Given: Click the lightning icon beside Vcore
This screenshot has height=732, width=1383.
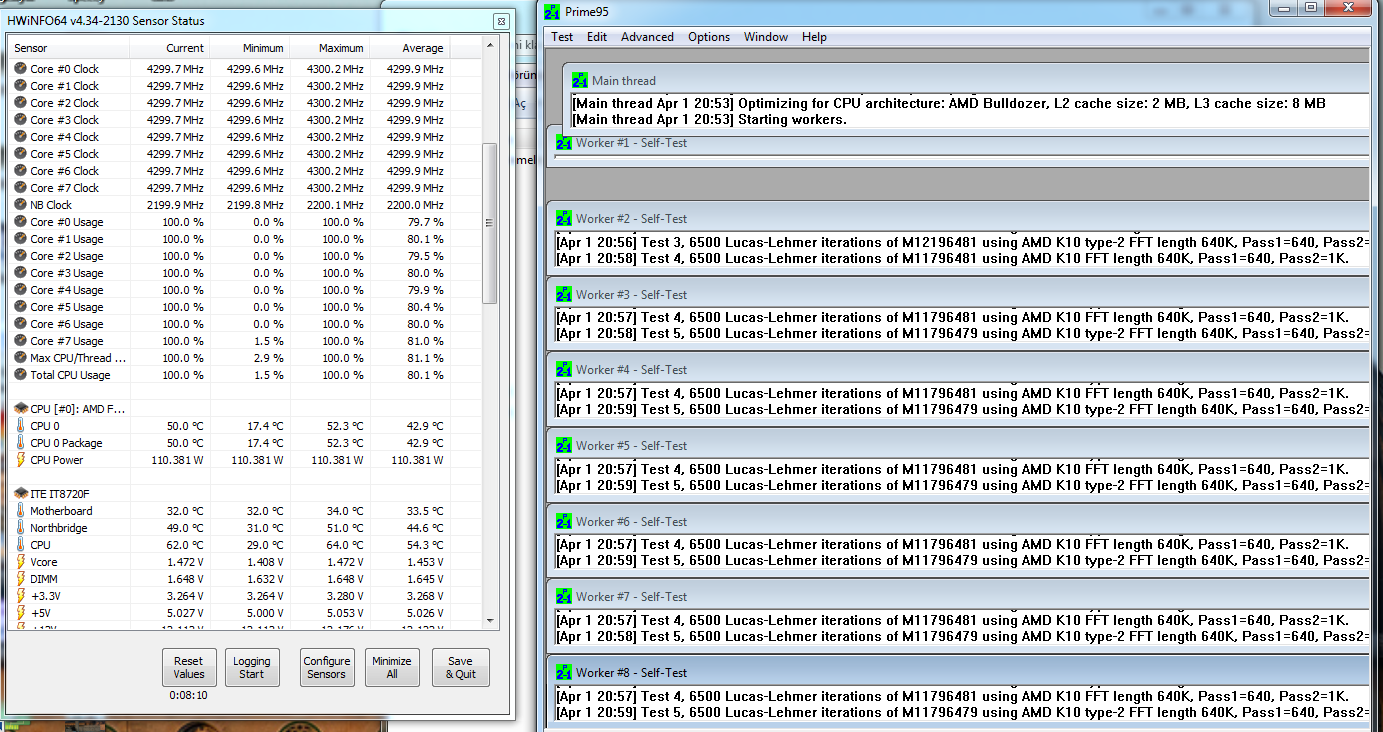Looking at the screenshot, I should click(20, 562).
